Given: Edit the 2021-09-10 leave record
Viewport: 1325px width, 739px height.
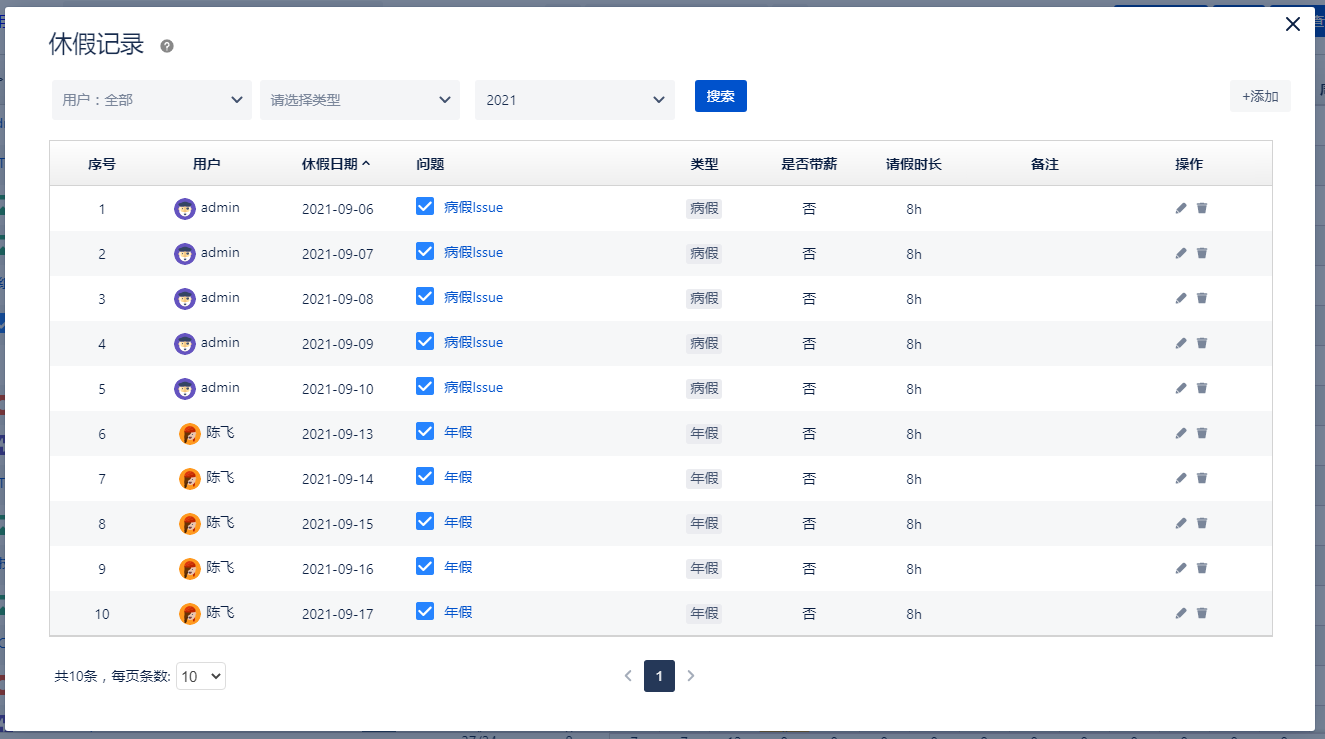Looking at the screenshot, I should pyautogui.click(x=1181, y=388).
